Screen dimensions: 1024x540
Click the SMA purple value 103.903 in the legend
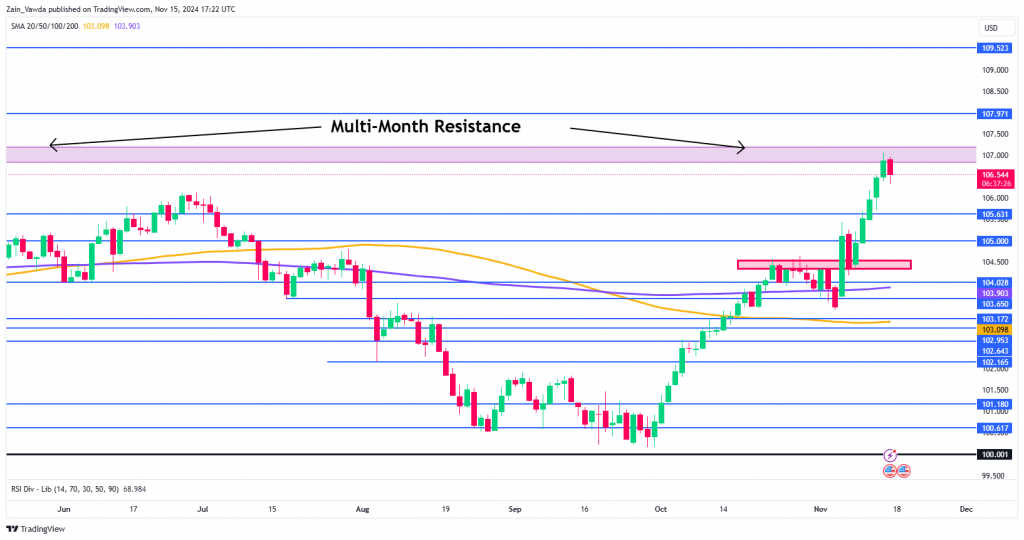pos(127,26)
